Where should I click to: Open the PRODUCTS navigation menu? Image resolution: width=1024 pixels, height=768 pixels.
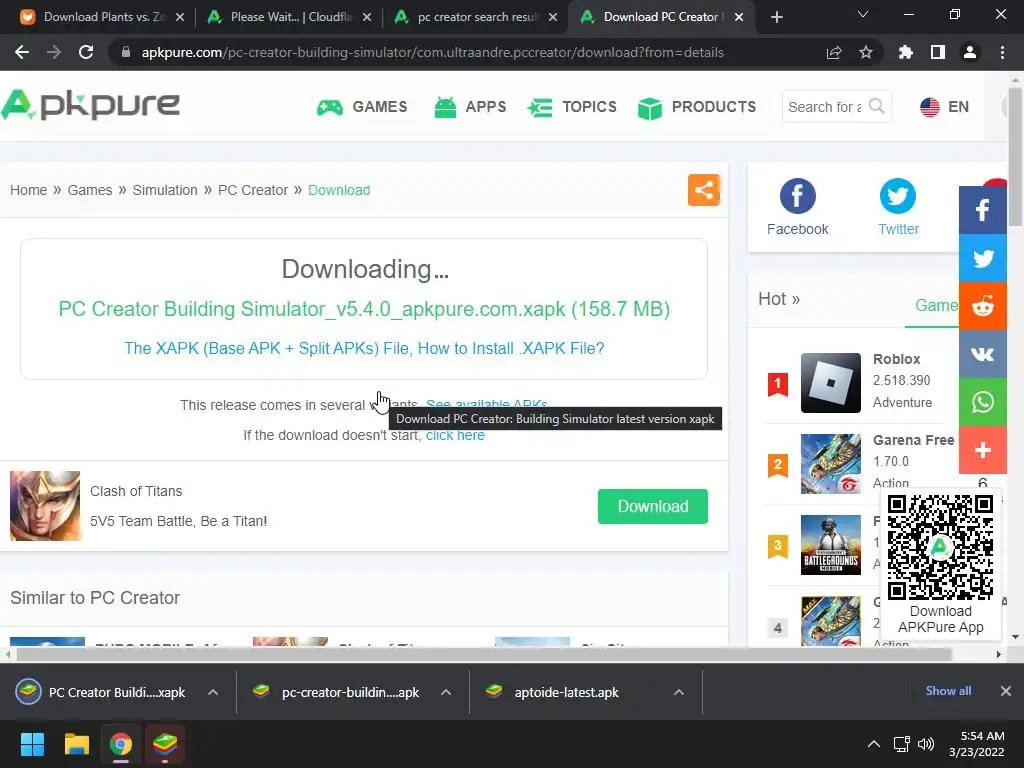(697, 106)
